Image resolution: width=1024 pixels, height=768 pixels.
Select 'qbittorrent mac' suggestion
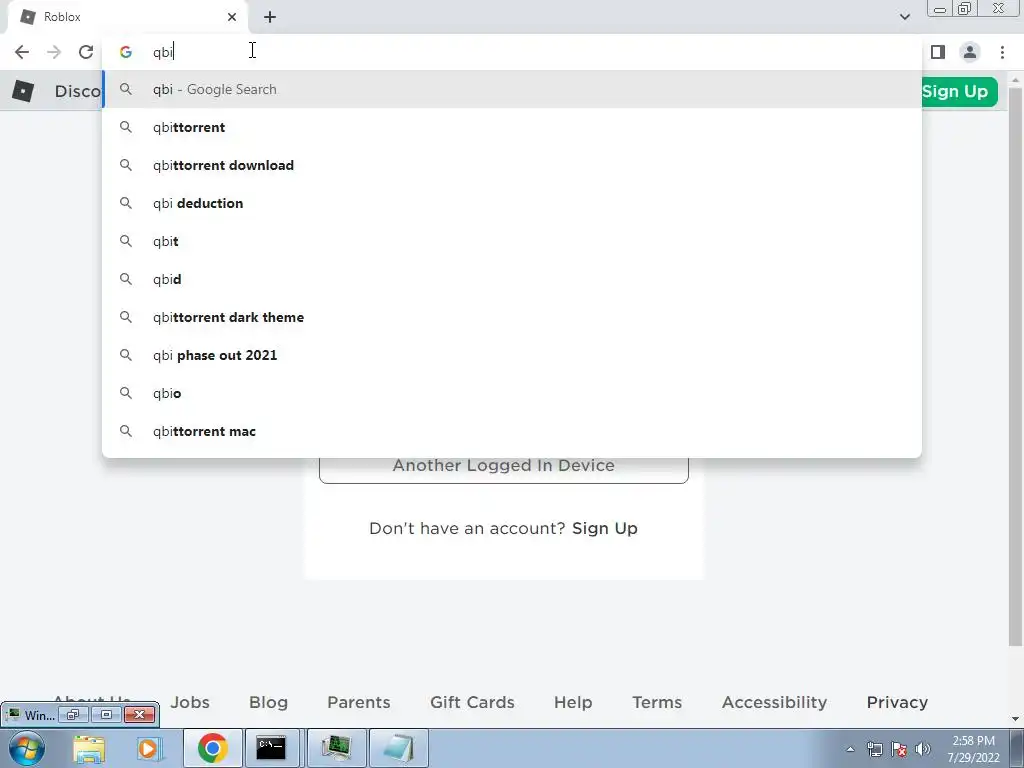point(512,431)
